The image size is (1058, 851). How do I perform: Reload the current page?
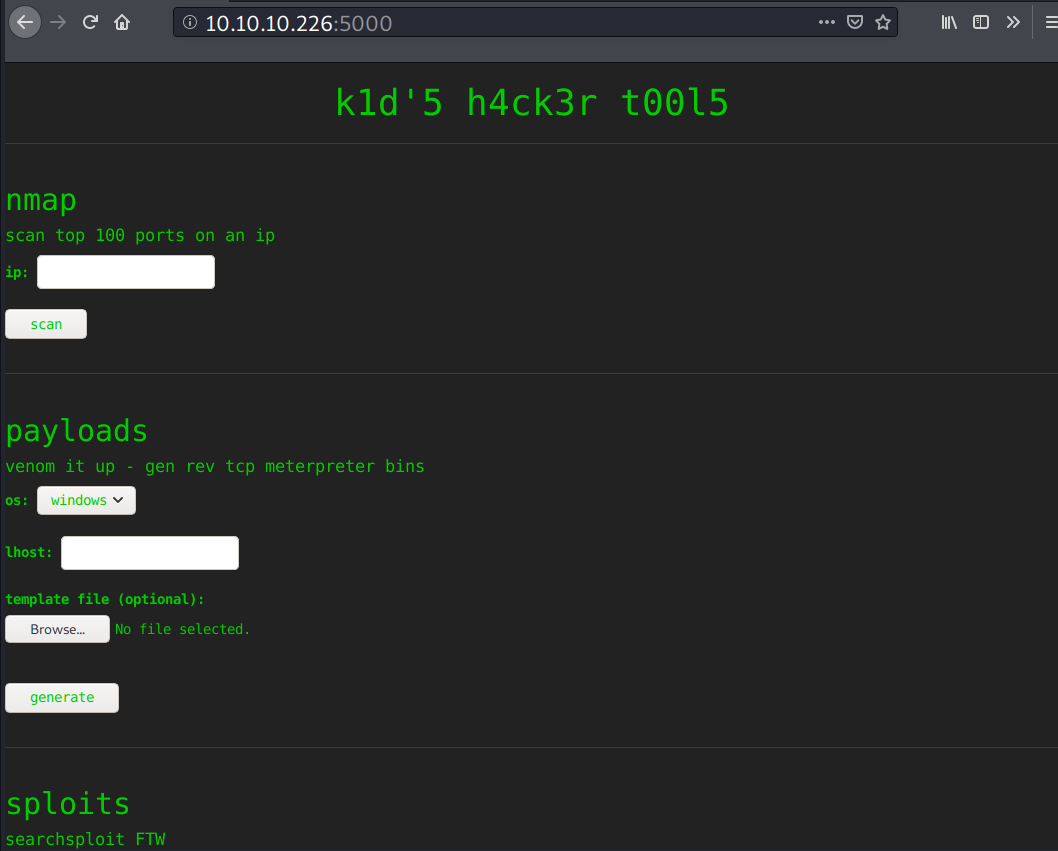click(90, 22)
